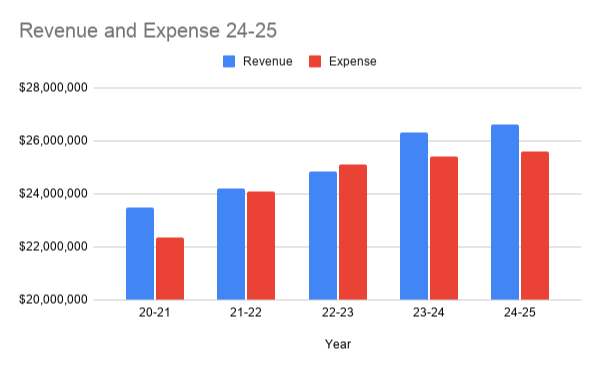The height and width of the screenshot is (371, 600).
Task: Click the $26,000,000 axis label
Action: (53, 141)
